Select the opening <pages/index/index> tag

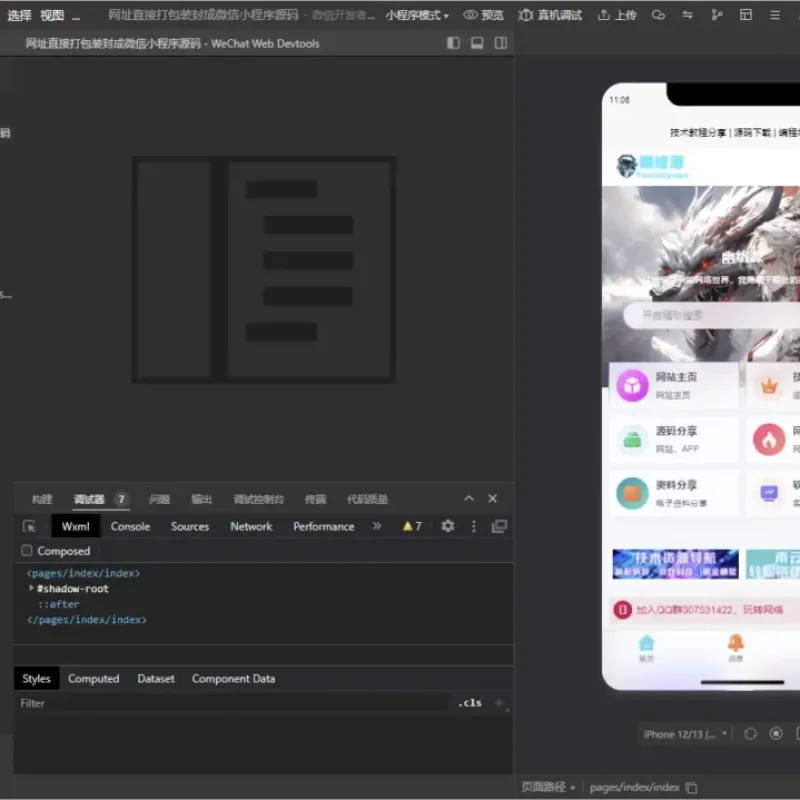(x=83, y=573)
